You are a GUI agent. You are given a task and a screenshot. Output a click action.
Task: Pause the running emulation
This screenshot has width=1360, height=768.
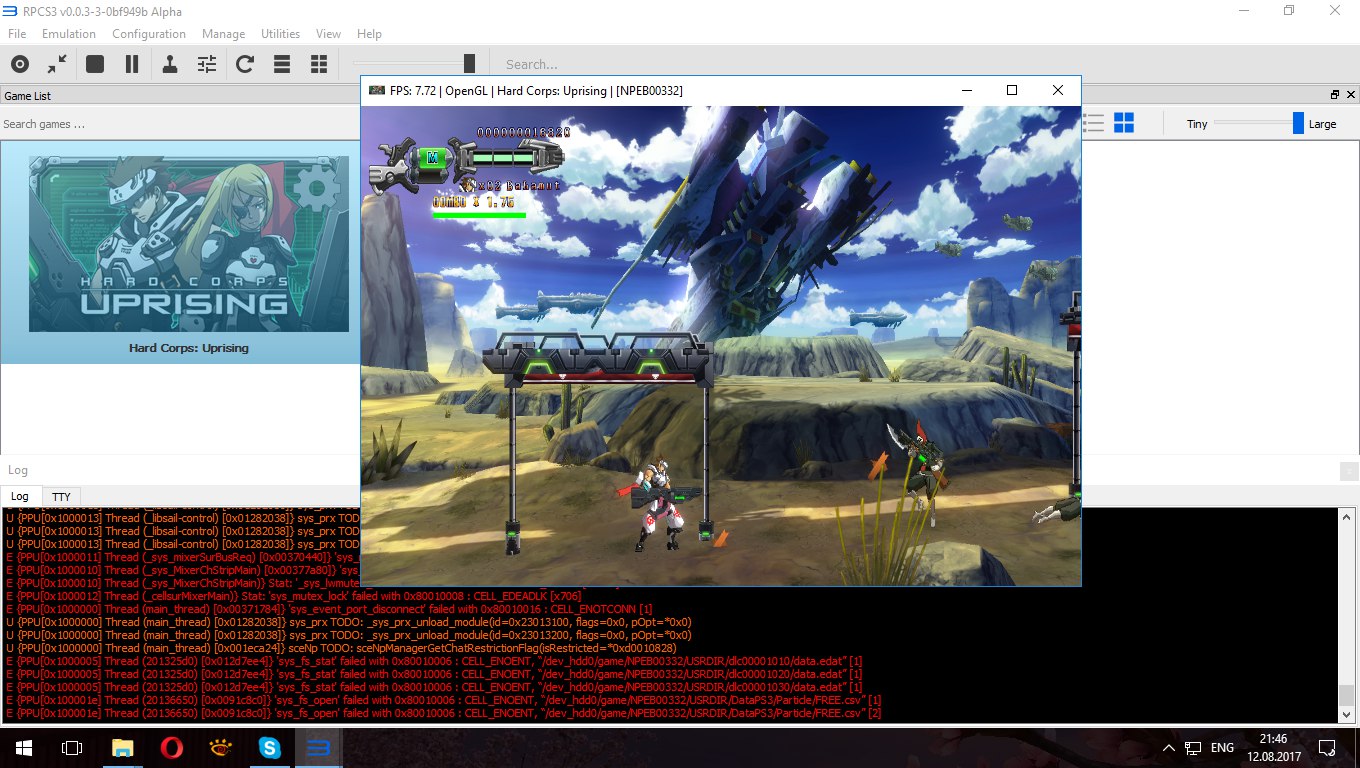click(132, 64)
